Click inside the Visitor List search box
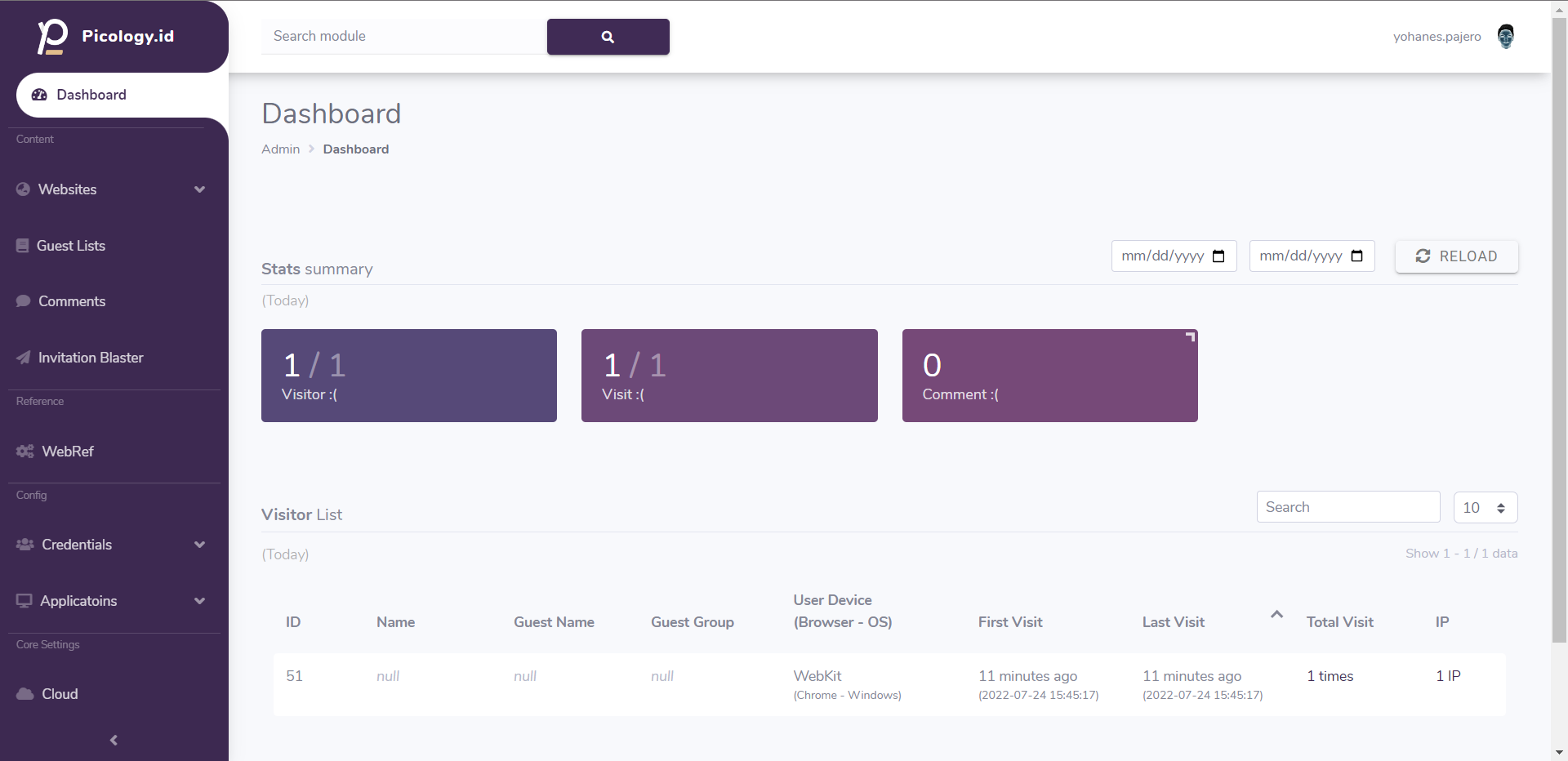 coord(1347,506)
